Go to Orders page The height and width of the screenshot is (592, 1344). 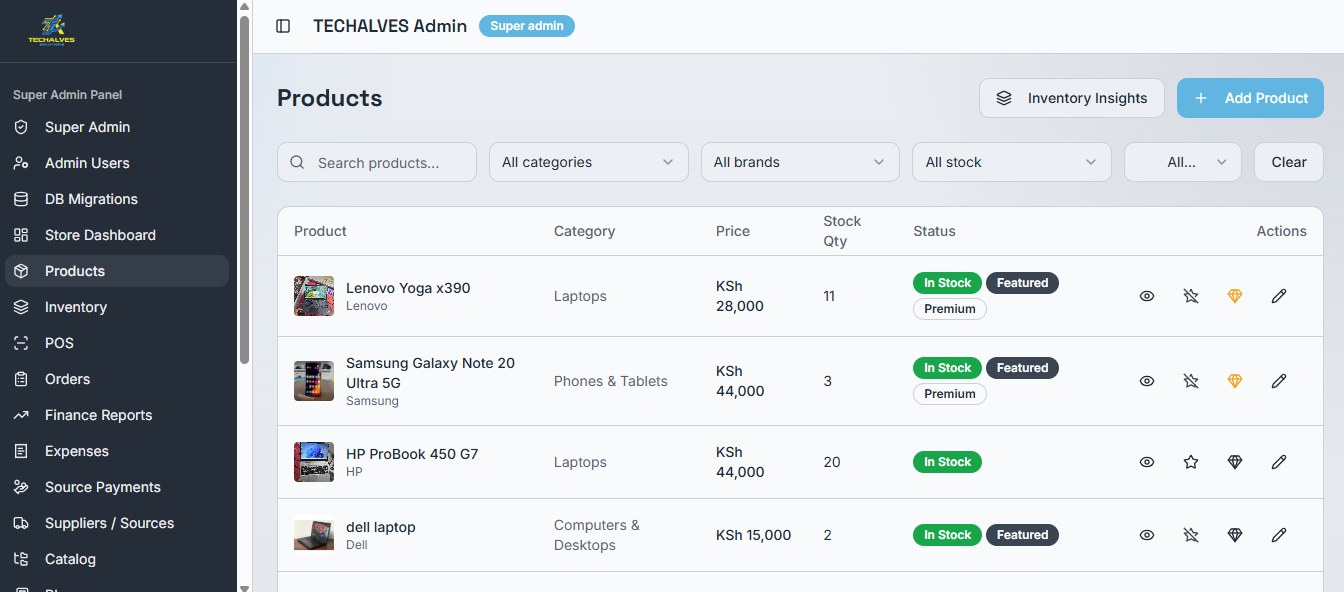click(116, 379)
